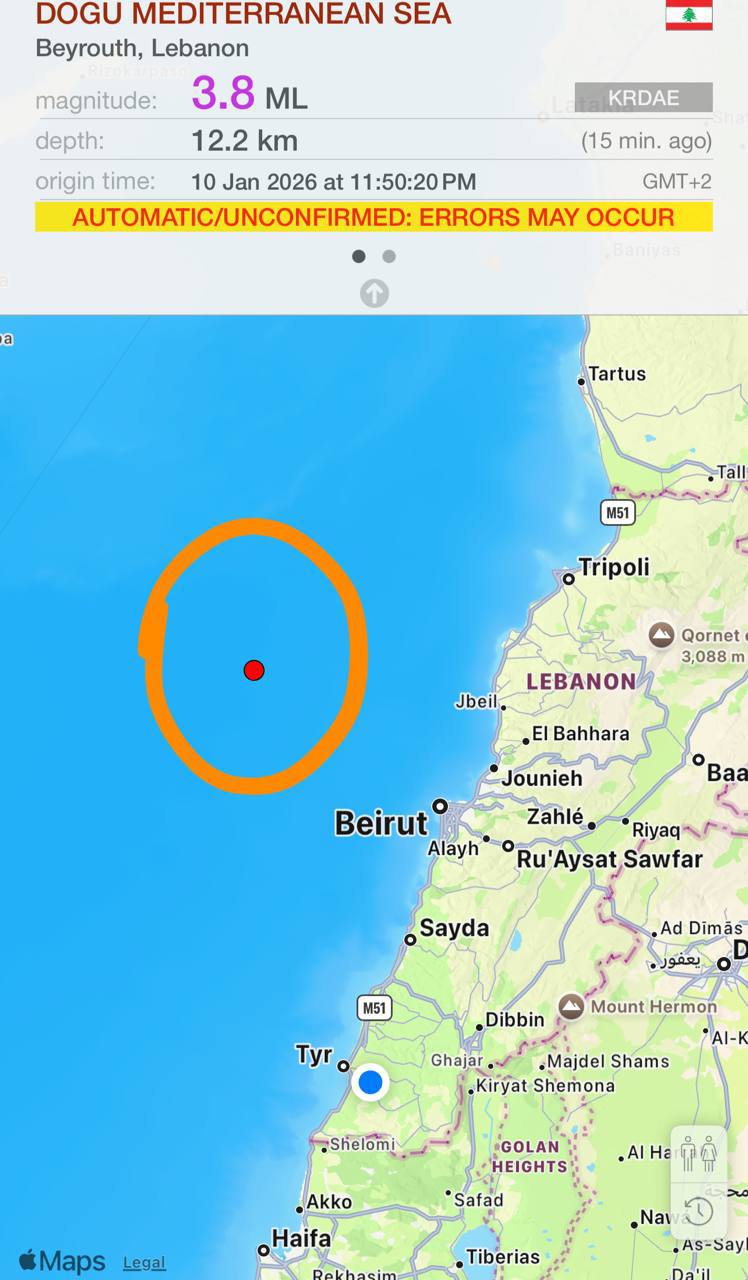The height and width of the screenshot is (1280, 748).
Task: Tap the M51 road shield near Tartus
Action: point(618,513)
